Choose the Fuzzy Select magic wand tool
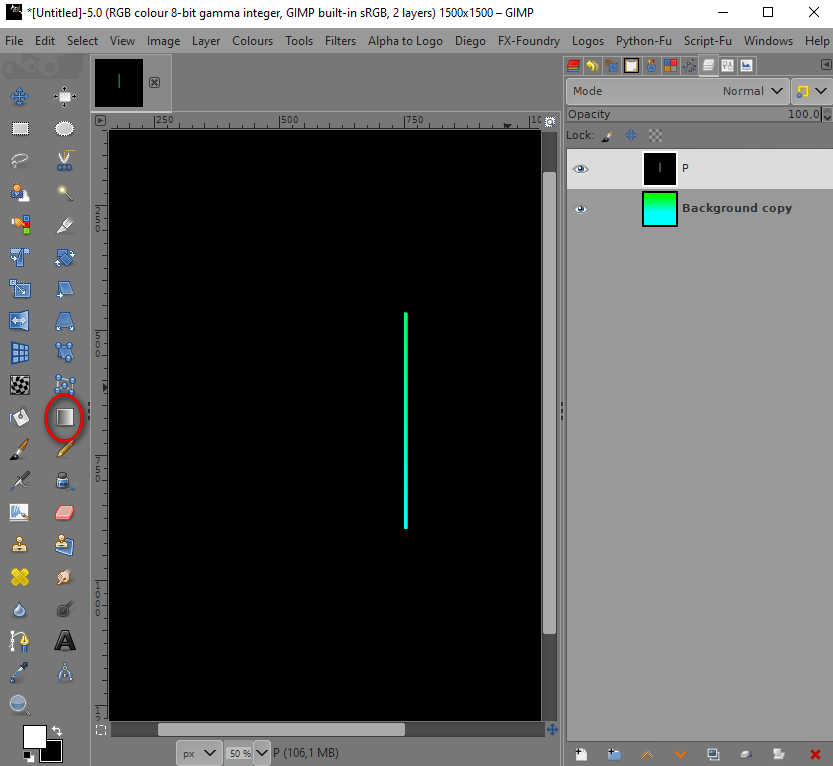Image resolution: width=833 pixels, height=766 pixels. pyautogui.click(x=65, y=192)
